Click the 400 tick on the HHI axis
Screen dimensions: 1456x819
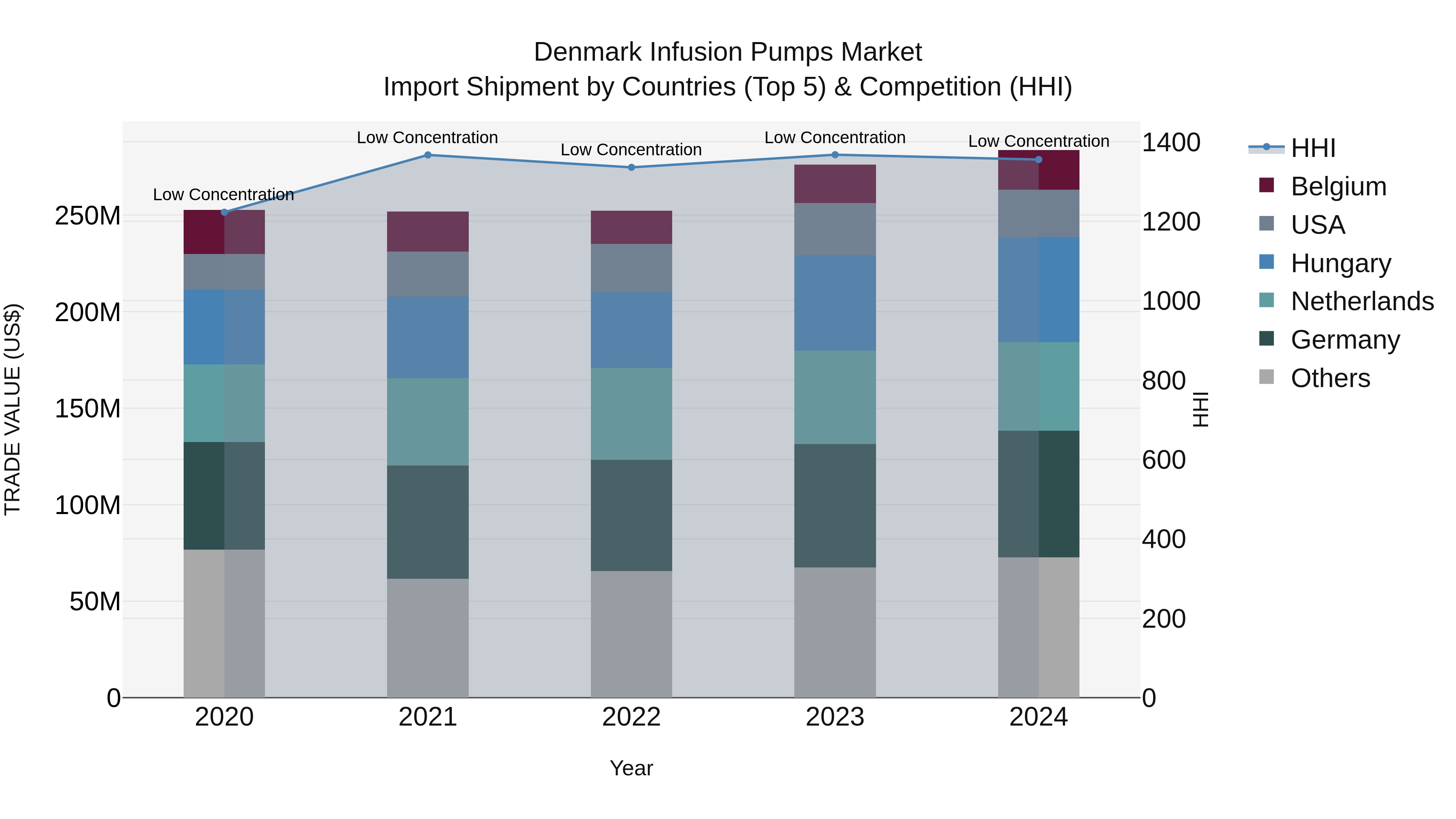(x=1164, y=539)
